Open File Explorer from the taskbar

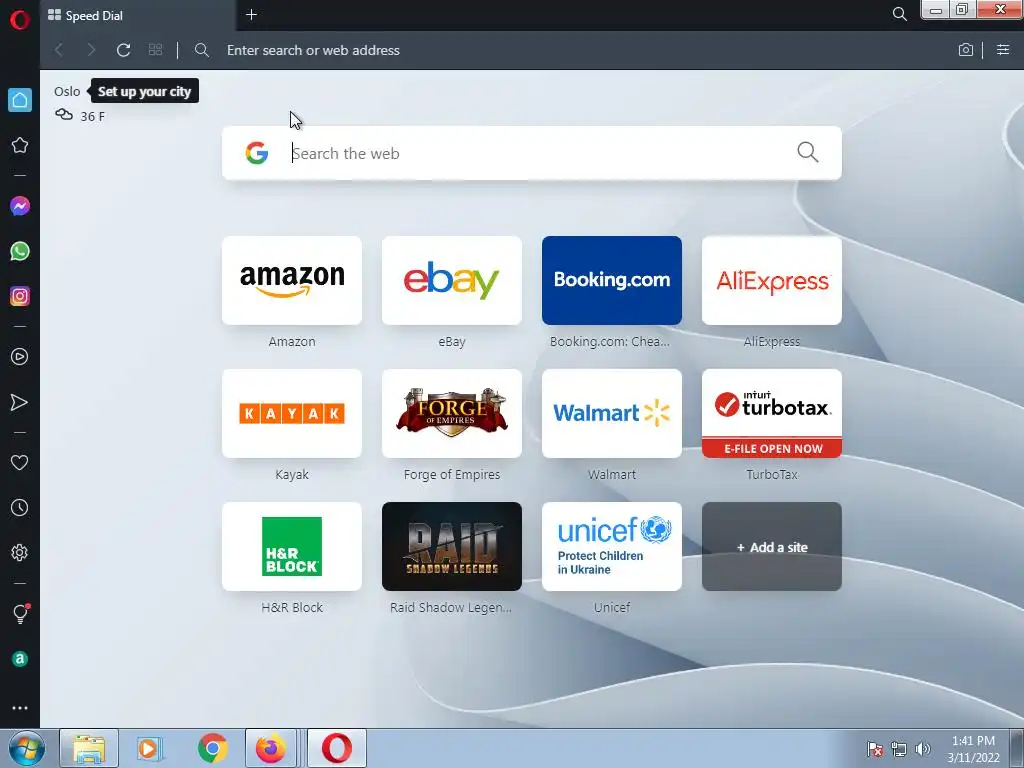tap(89, 748)
